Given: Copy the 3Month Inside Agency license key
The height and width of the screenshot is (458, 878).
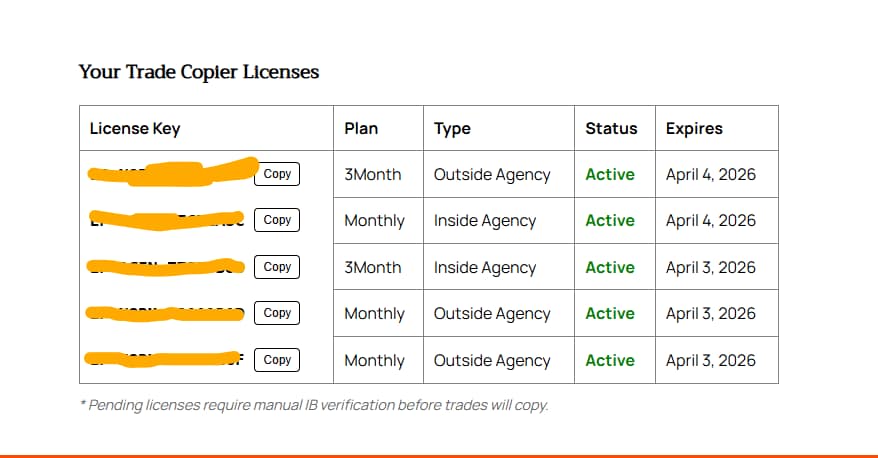Looking at the screenshot, I should (277, 267).
